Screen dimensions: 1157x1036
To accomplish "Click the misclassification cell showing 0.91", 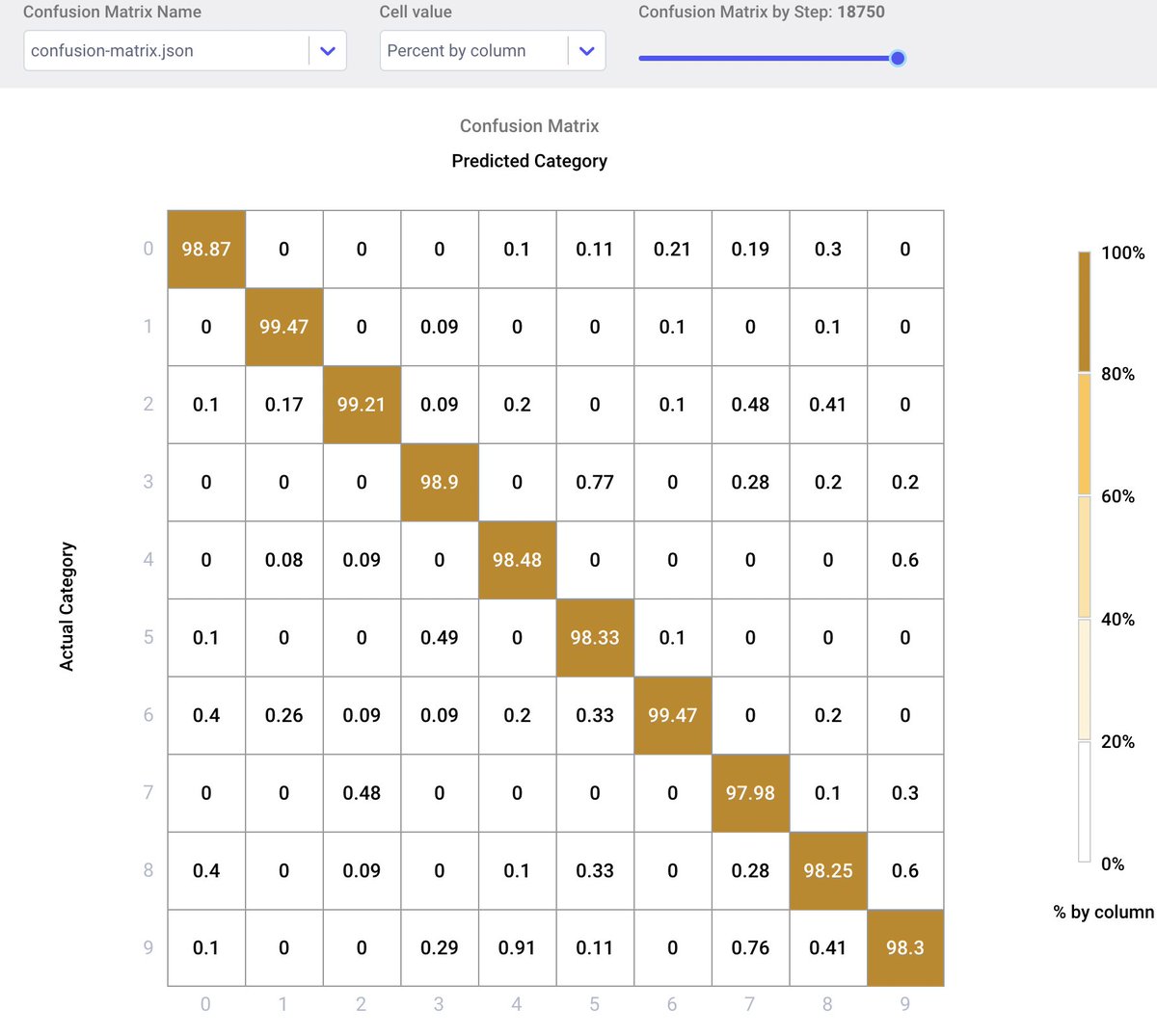I will tap(517, 947).
